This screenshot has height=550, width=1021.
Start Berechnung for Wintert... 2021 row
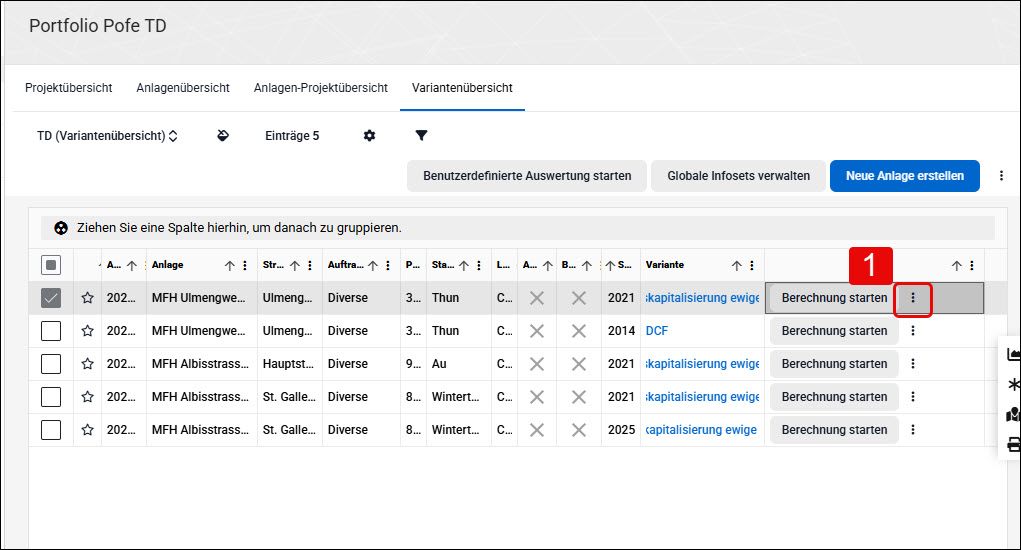point(834,397)
